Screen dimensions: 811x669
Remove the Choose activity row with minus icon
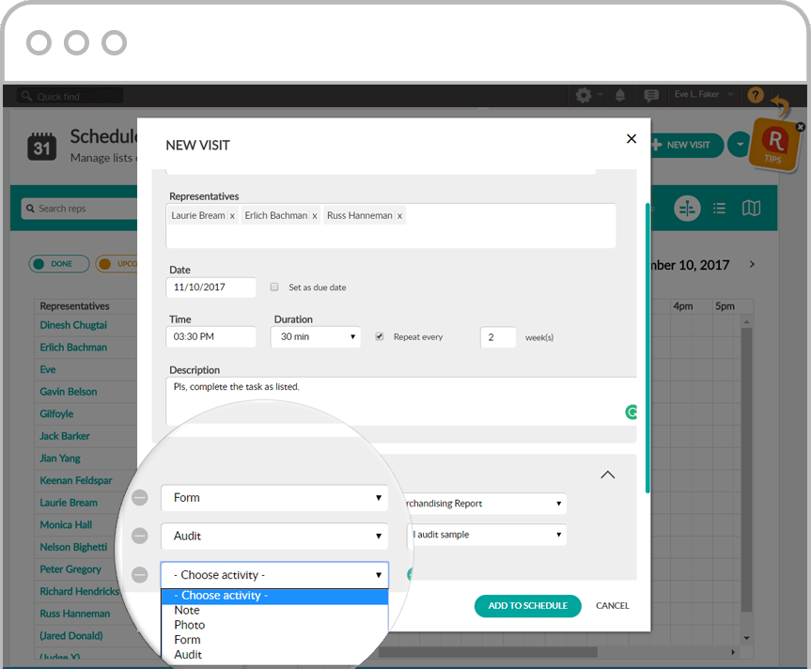tap(140, 575)
